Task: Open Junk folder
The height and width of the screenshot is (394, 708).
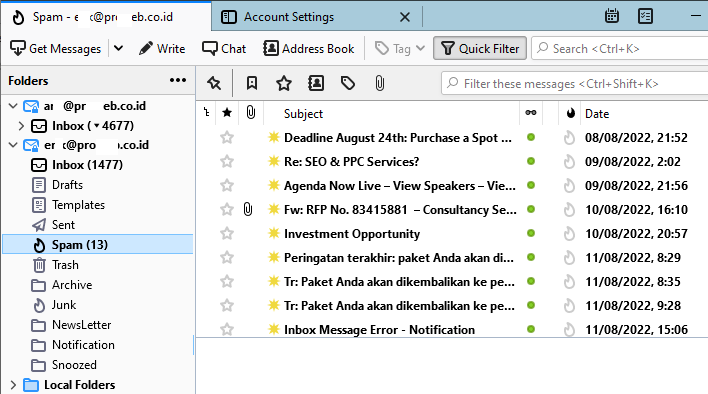Action: pos(64,305)
